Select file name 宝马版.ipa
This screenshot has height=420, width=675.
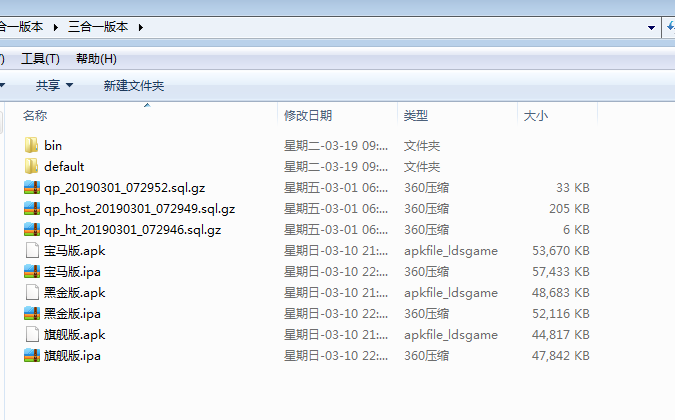point(72,272)
